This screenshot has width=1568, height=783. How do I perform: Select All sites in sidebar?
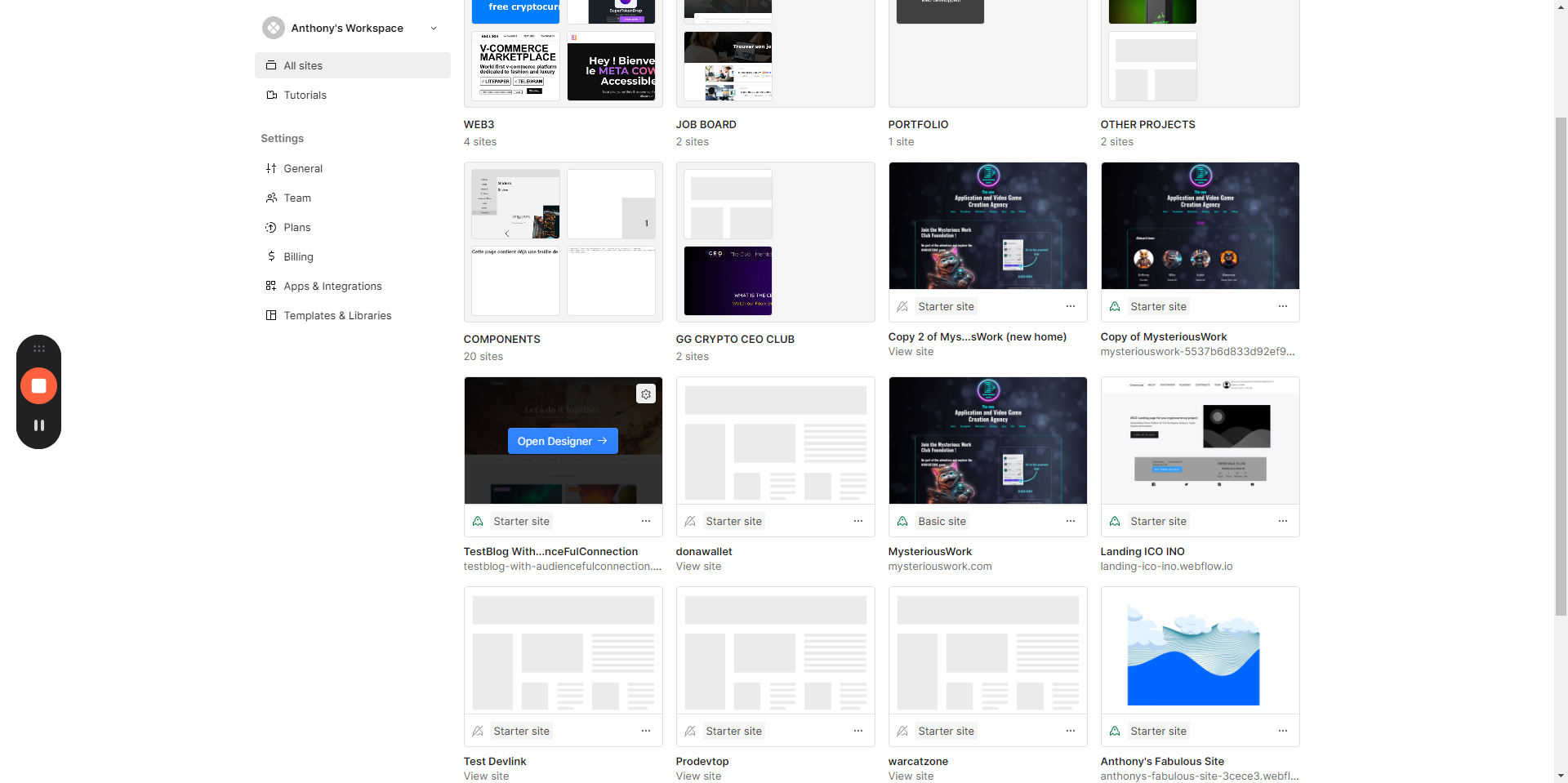pyautogui.click(x=353, y=65)
